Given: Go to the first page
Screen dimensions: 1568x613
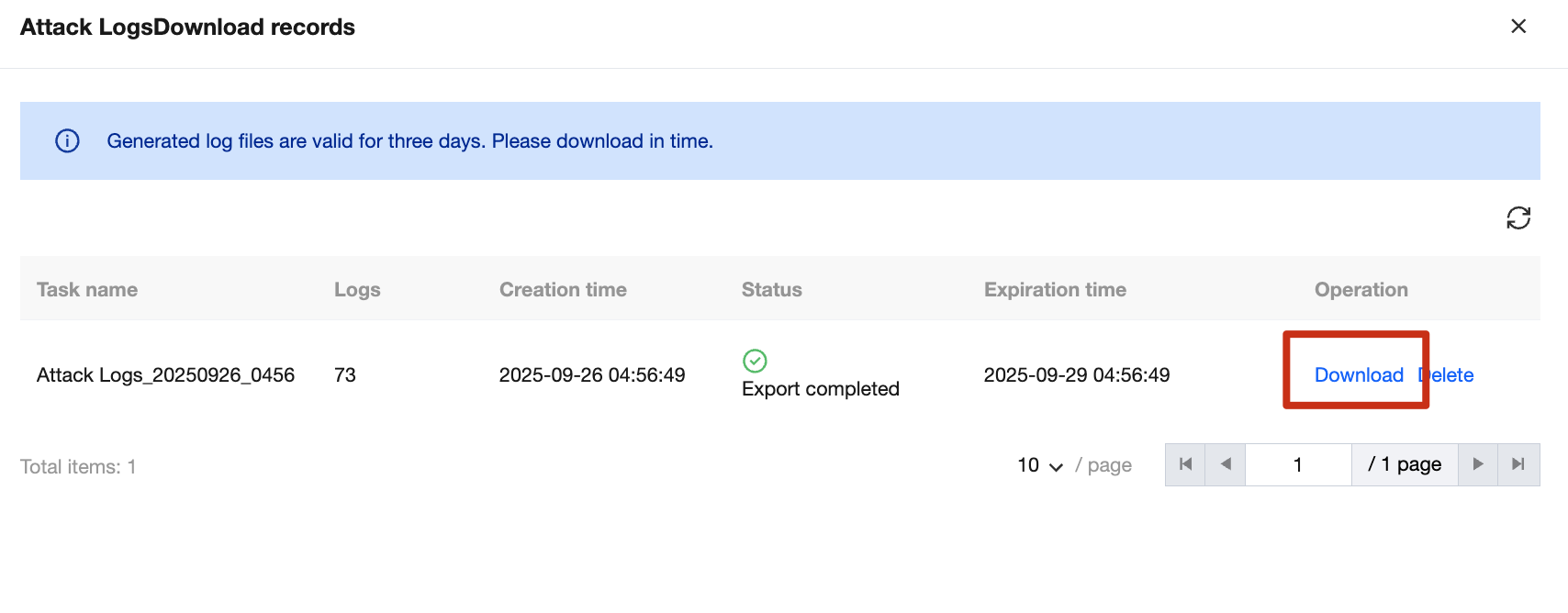Looking at the screenshot, I should tap(1185, 464).
